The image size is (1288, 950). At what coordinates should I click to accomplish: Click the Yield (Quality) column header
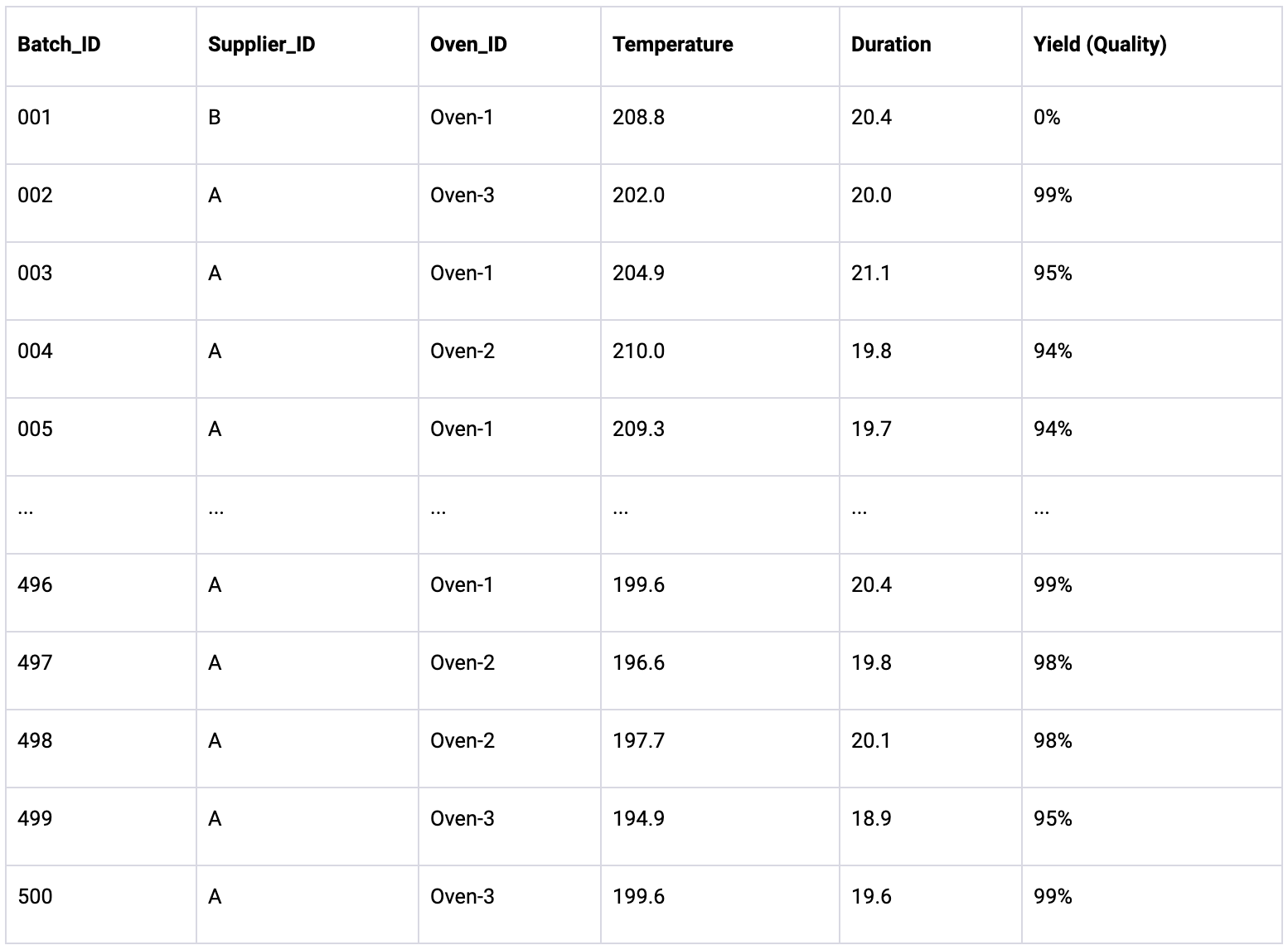click(x=1099, y=45)
